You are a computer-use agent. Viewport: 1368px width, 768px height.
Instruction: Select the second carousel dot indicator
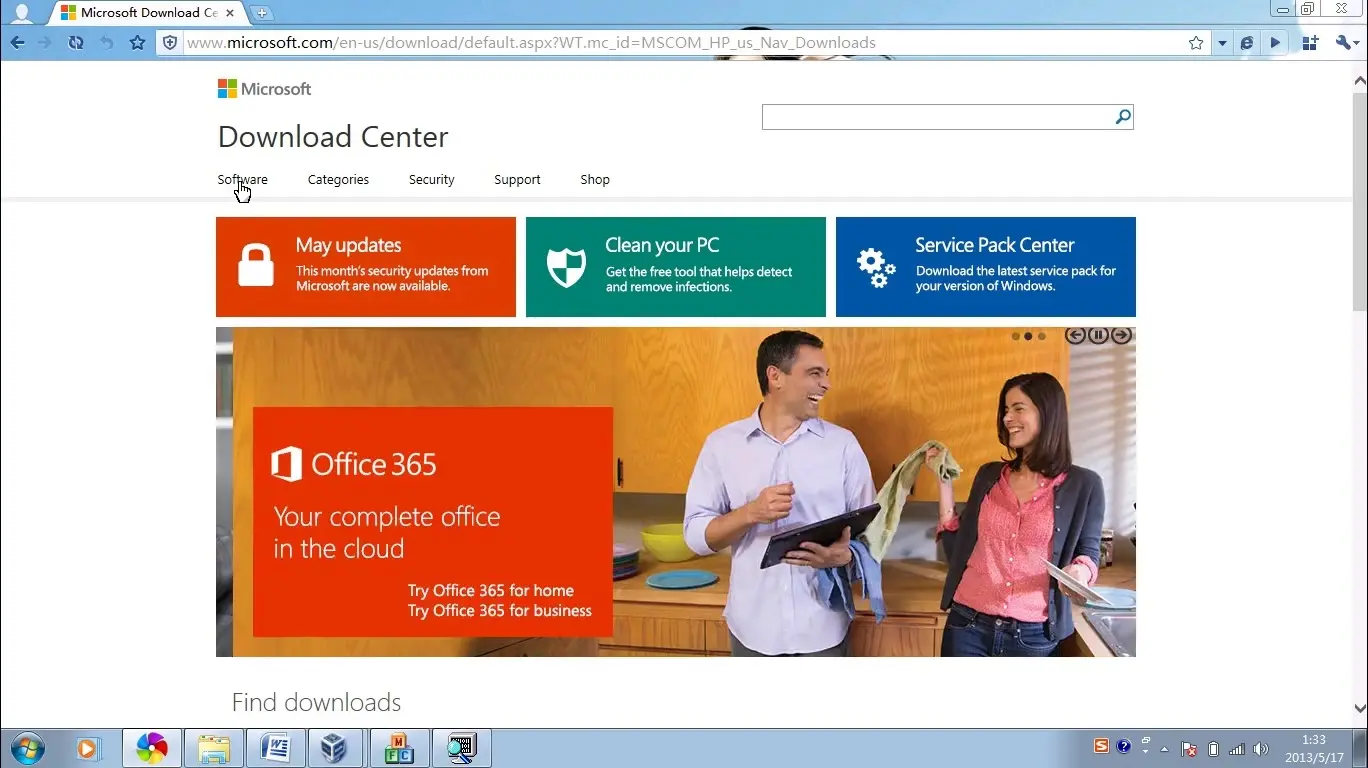coord(1028,336)
